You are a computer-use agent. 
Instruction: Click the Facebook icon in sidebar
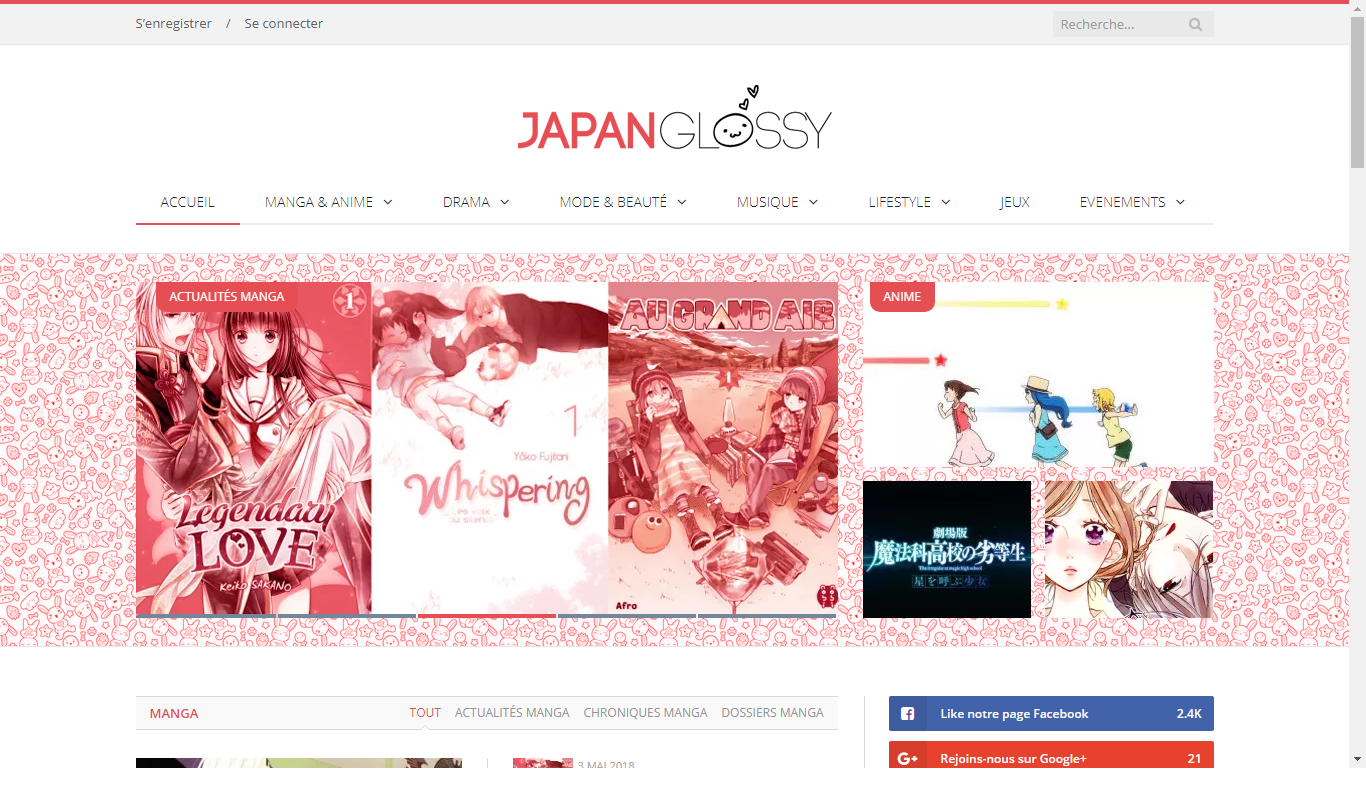(x=907, y=714)
